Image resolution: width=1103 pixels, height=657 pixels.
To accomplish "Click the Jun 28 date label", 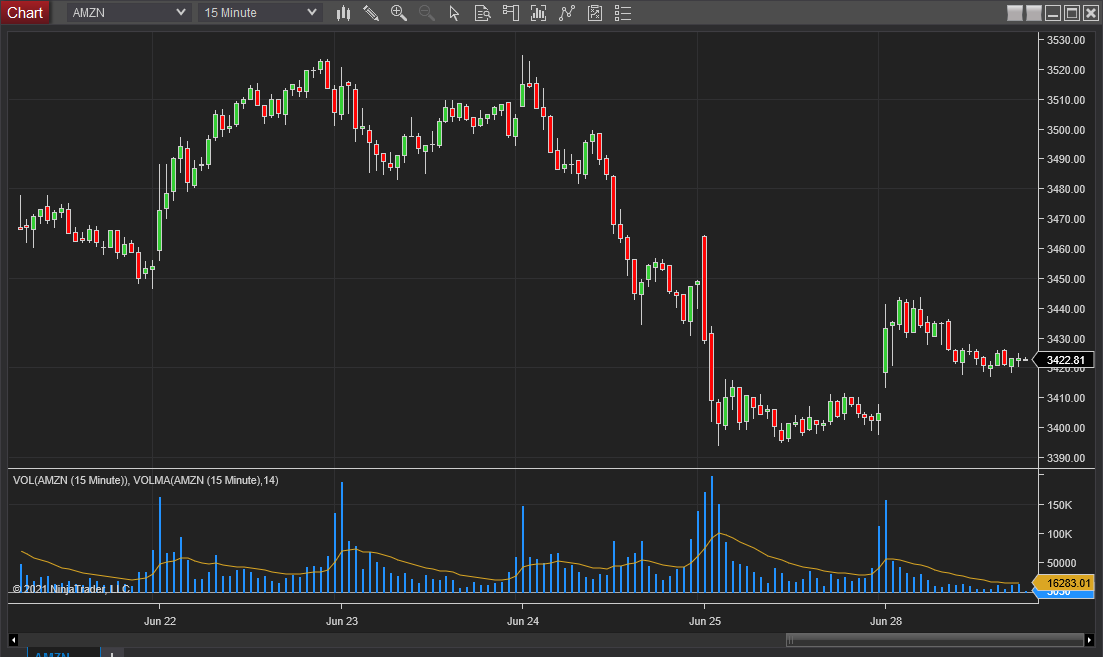I will click(886, 621).
